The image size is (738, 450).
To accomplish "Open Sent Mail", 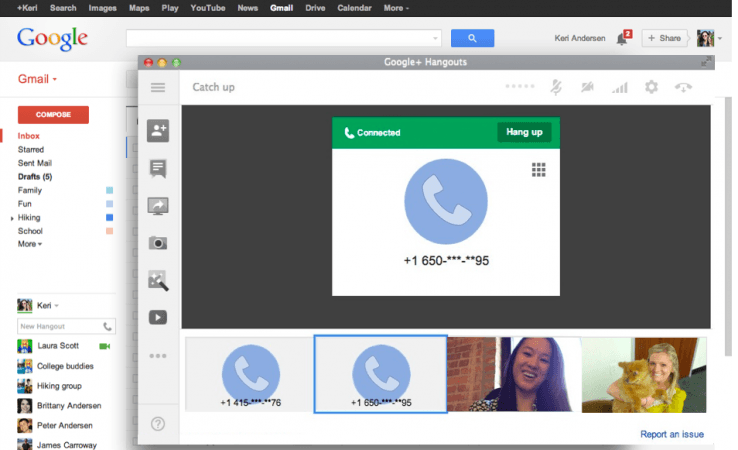I will tap(35, 163).
